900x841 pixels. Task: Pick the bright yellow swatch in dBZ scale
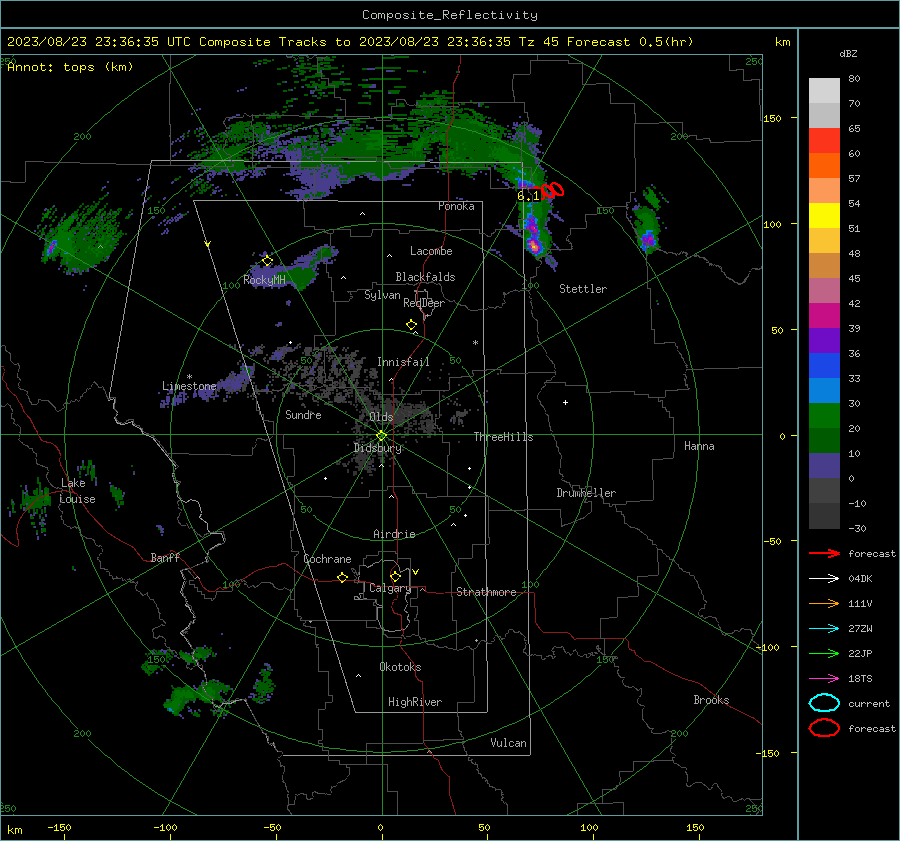[x=824, y=216]
